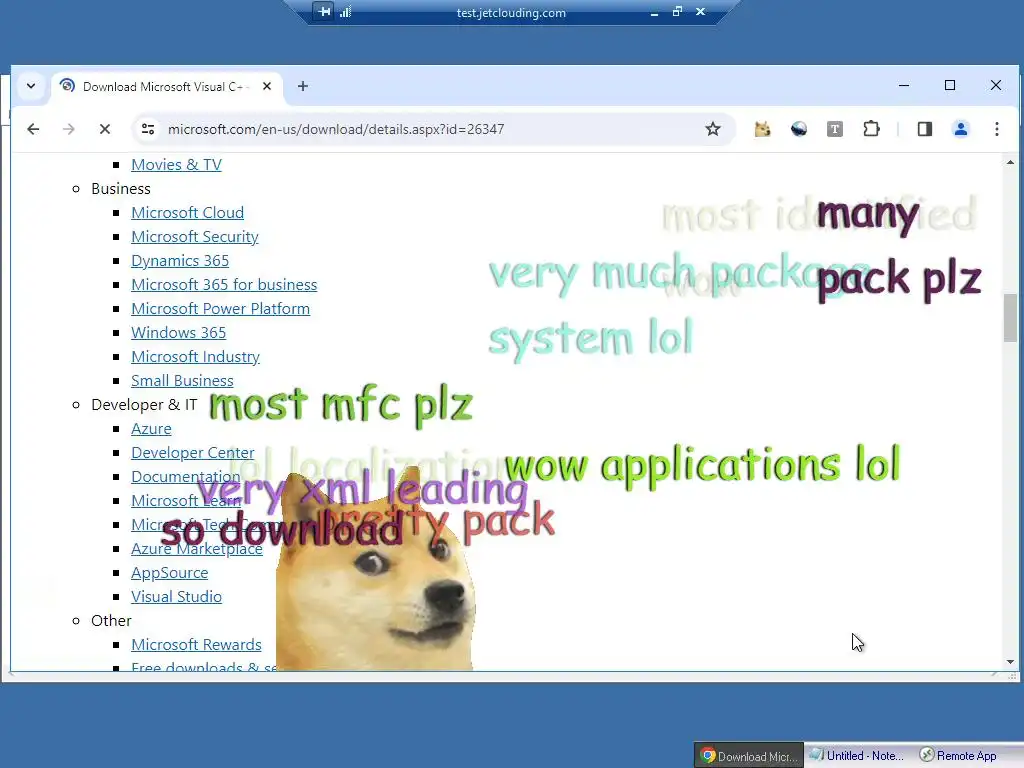Open the tab search dropdown
The height and width of the screenshot is (768, 1024).
(x=31, y=86)
